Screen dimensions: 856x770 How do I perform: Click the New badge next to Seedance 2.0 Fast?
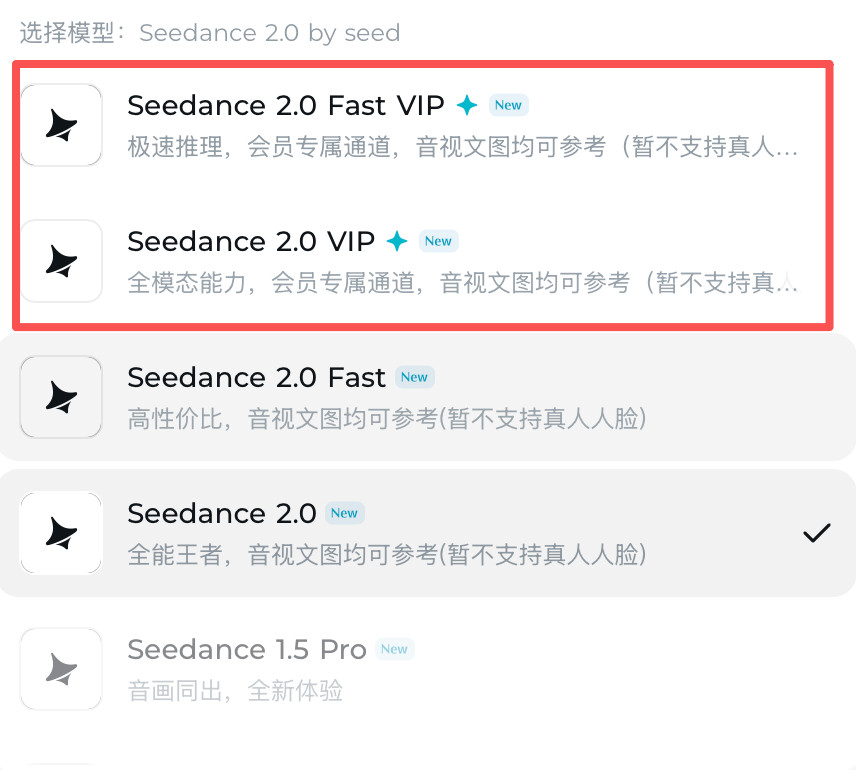click(414, 376)
